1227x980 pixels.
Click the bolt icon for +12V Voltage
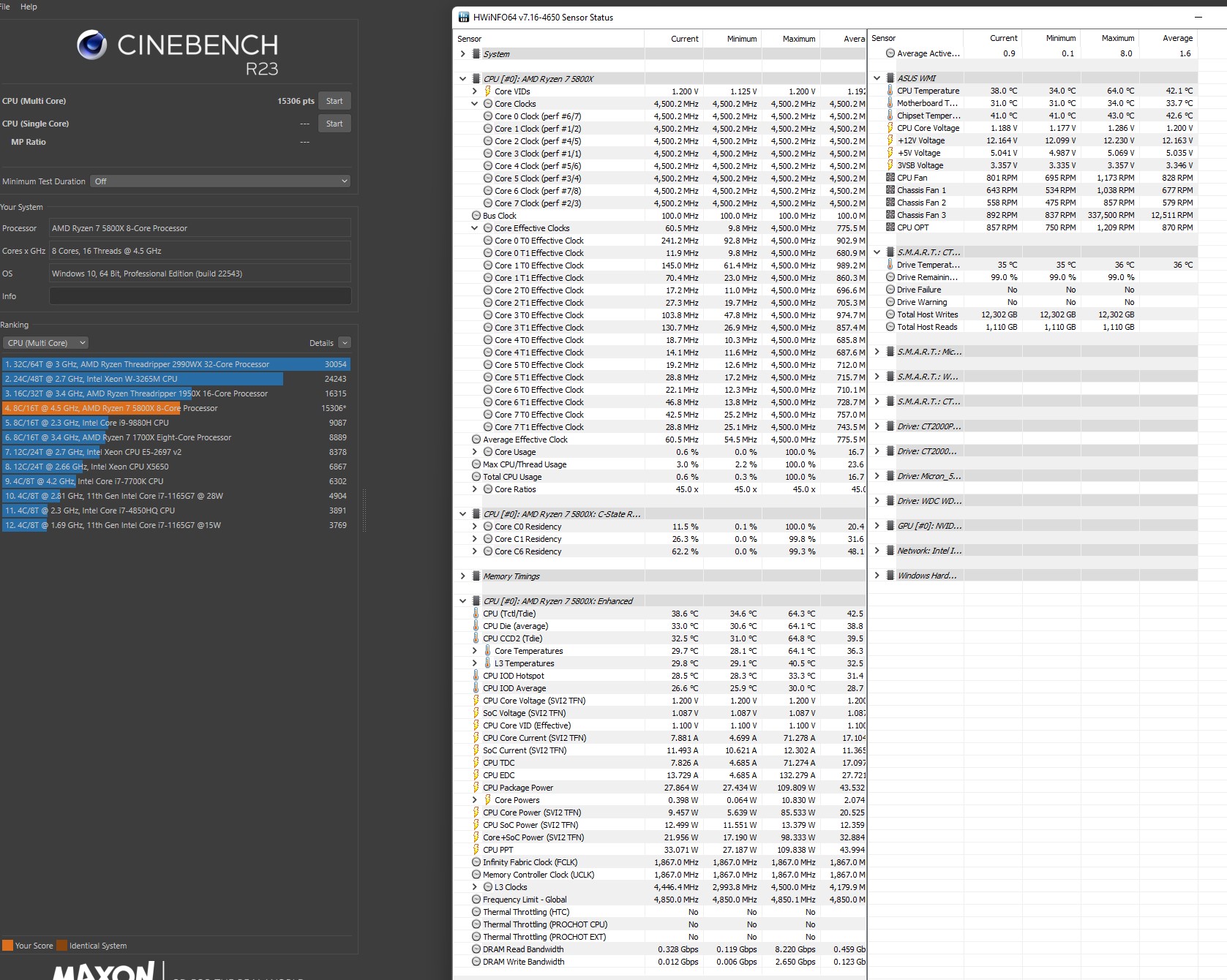[890, 140]
